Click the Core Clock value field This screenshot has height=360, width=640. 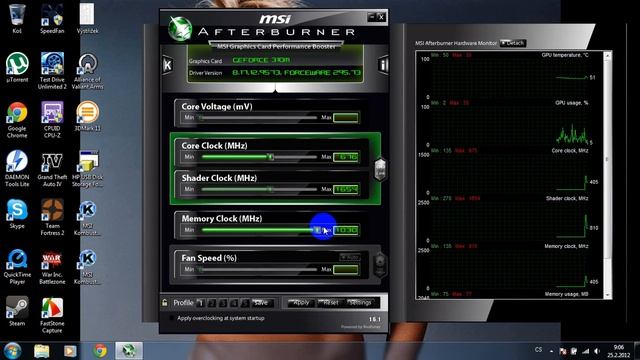(x=346, y=157)
